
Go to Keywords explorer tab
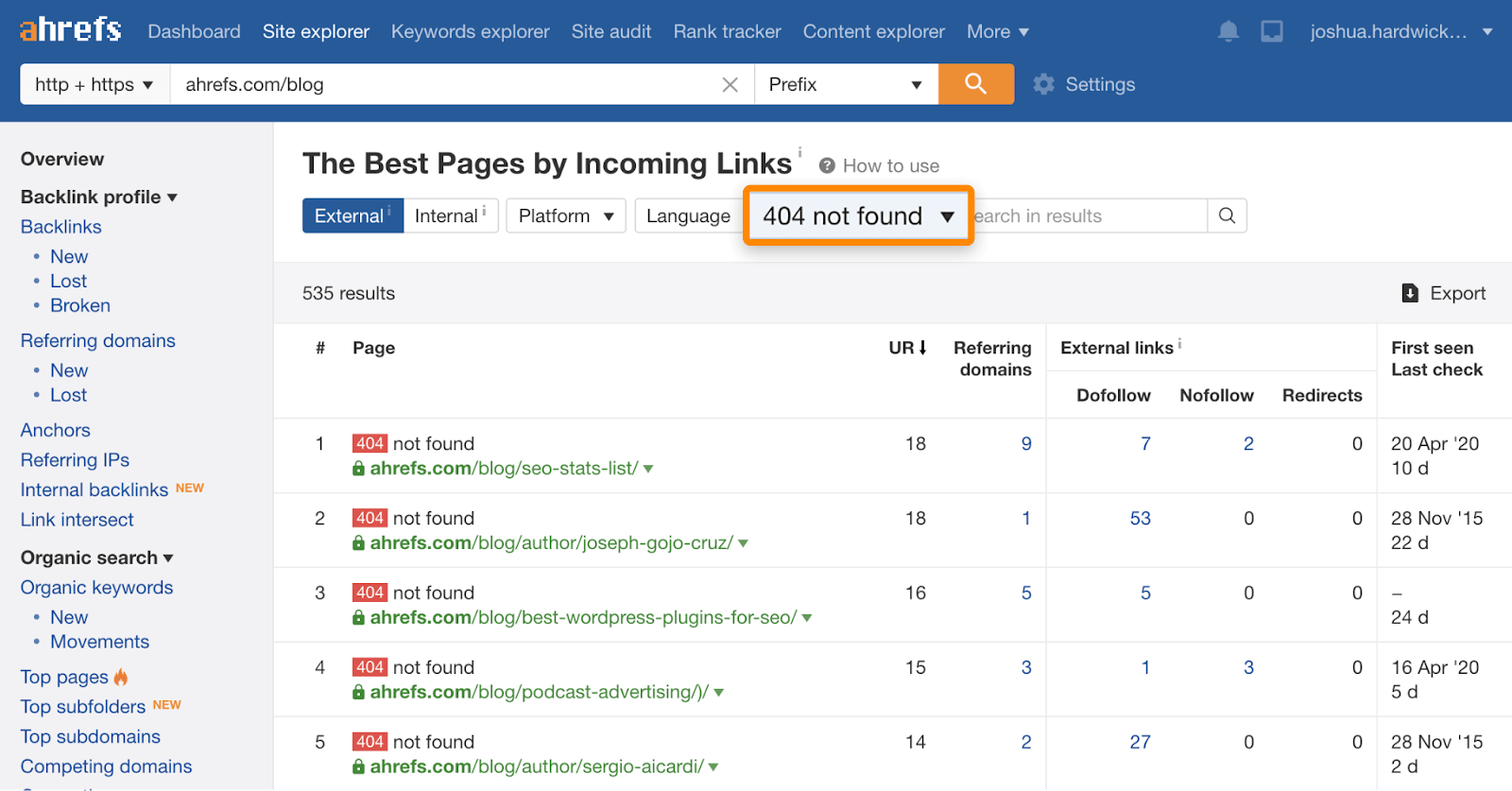(x=470, y=31)
